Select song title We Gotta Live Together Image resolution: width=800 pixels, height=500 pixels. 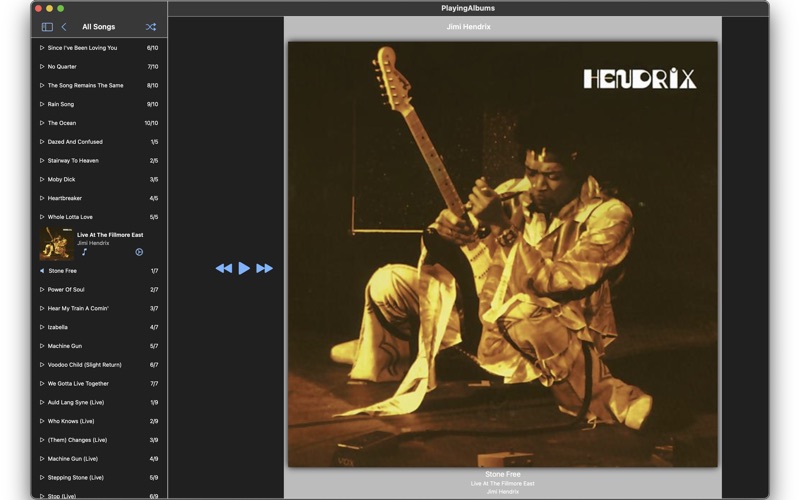(78, 384)
